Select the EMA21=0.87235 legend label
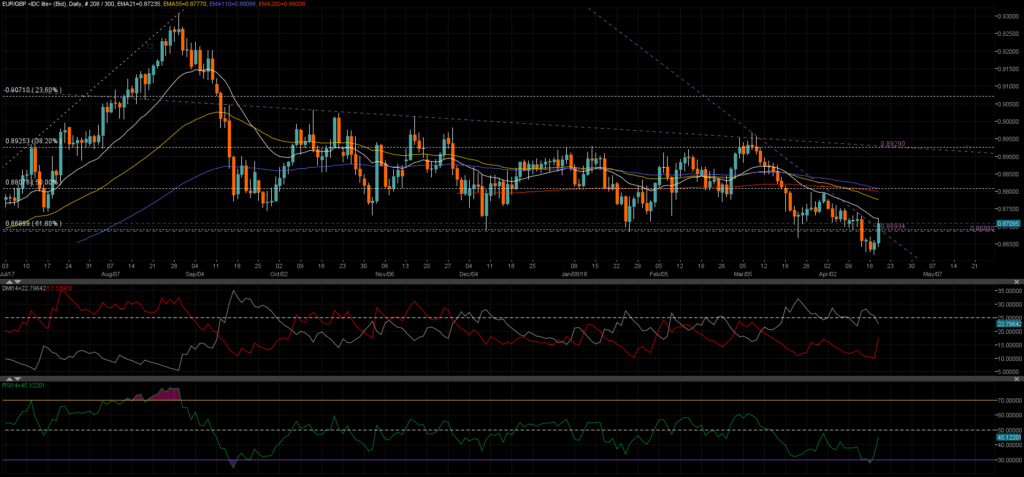The width and height of the screenshot is (1024, 477). (x=139, y=4)
